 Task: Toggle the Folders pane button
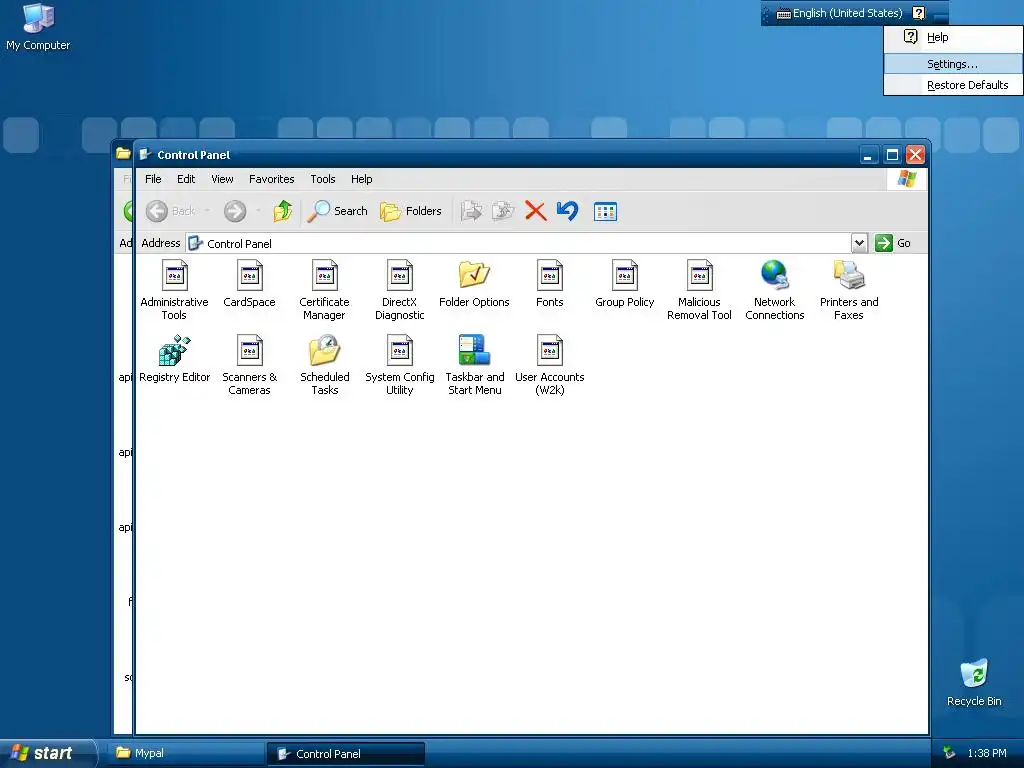point(411,211)
